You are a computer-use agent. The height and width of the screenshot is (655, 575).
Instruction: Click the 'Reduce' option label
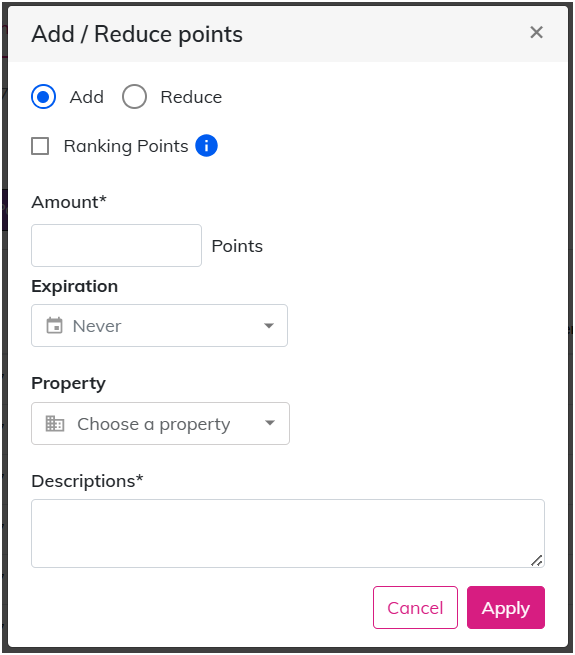click(191, 97)
